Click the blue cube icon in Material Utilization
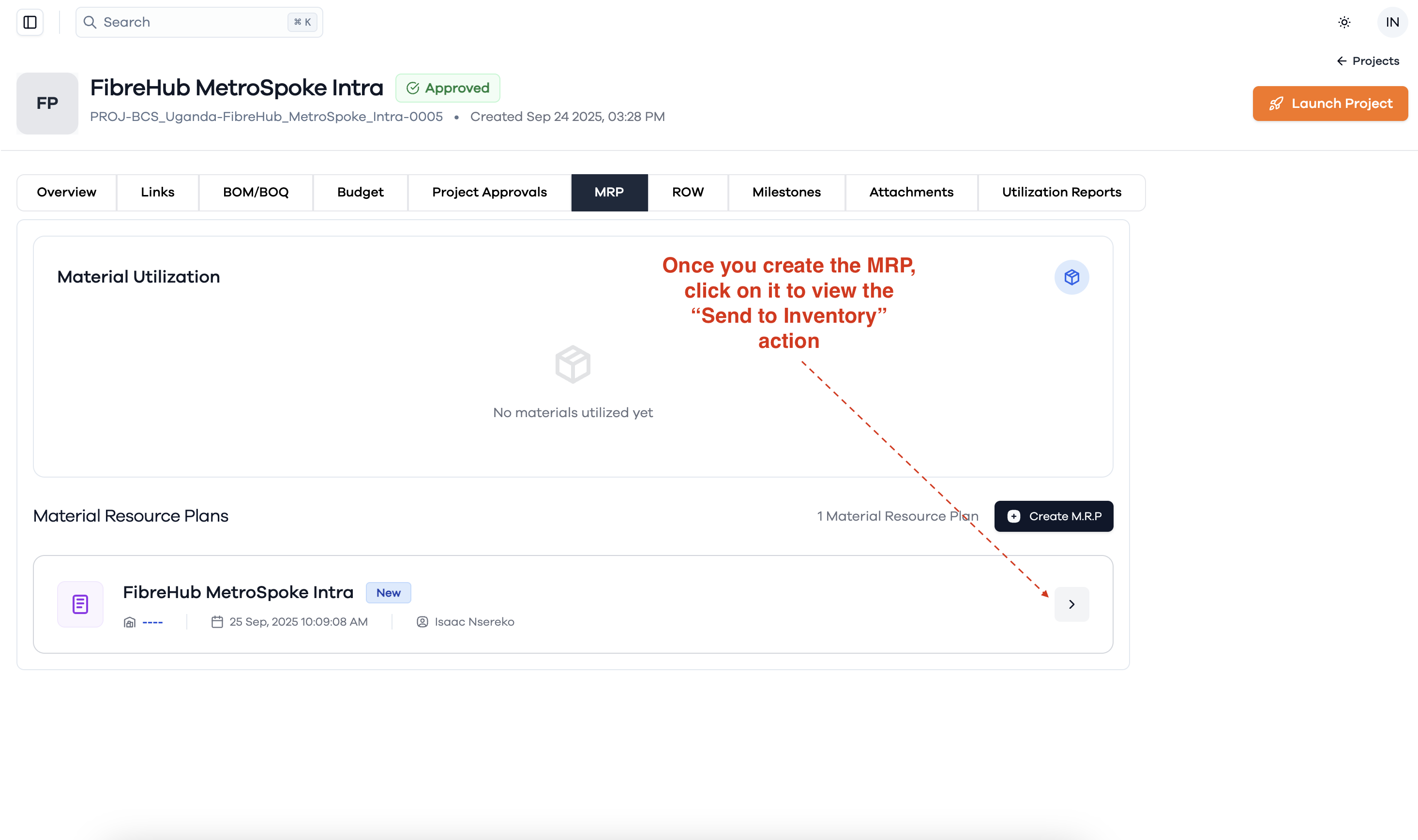The width and height of the screenshot is (1418, 840). (1071, 277)
